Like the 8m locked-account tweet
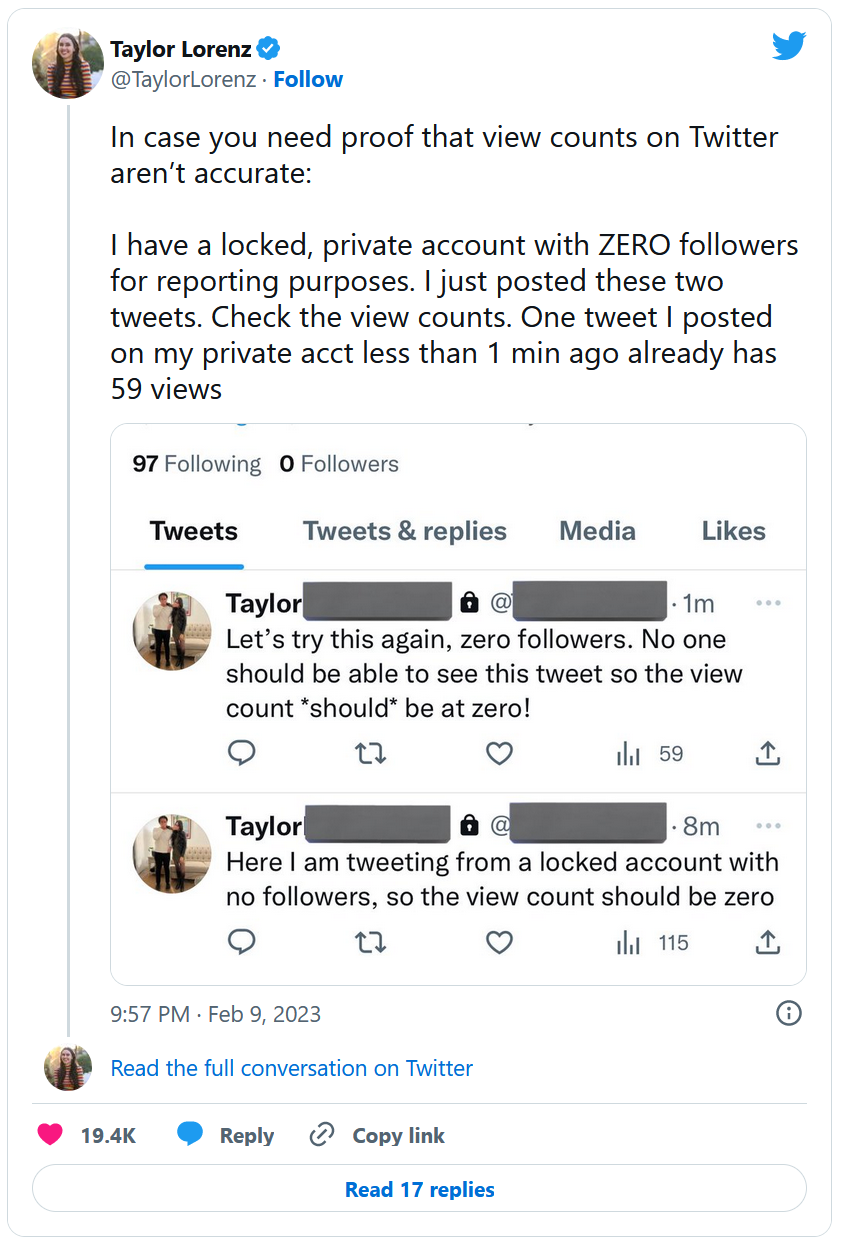 [x=499, y=943]
